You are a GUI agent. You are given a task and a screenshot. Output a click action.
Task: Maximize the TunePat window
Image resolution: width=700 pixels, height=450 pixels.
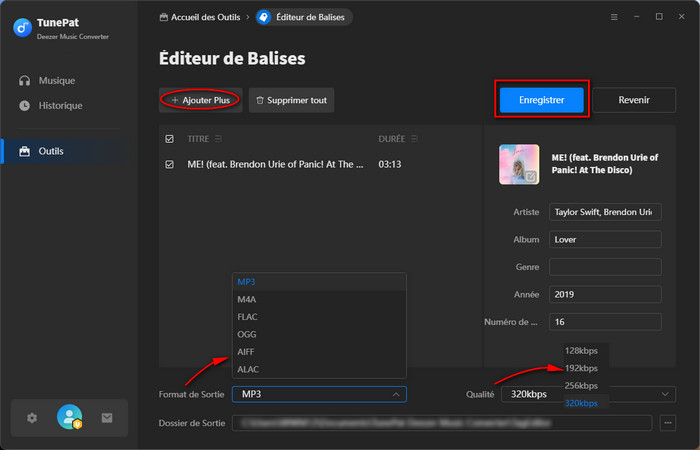659,17
